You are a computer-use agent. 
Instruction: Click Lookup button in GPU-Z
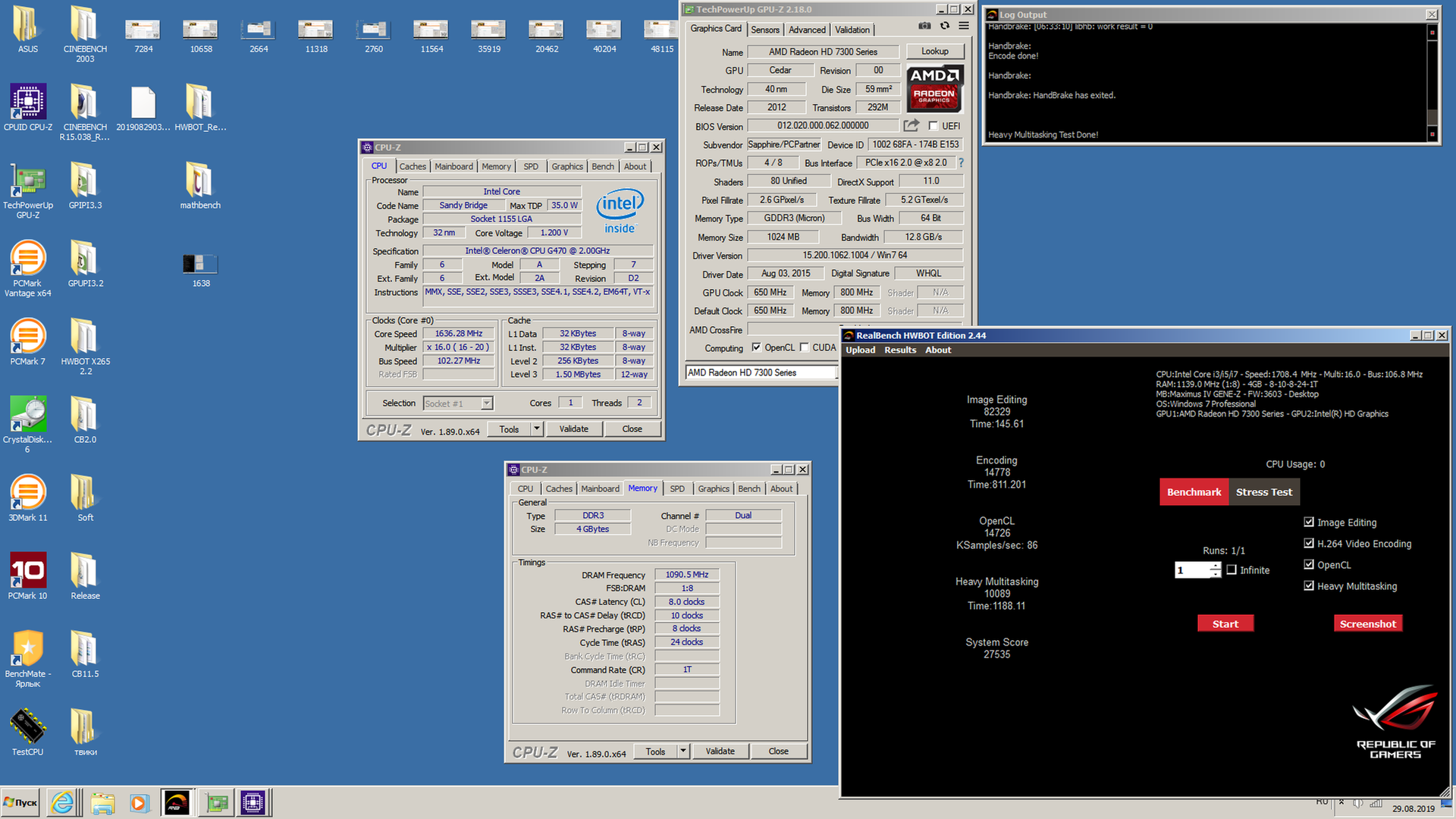(934, 52)
